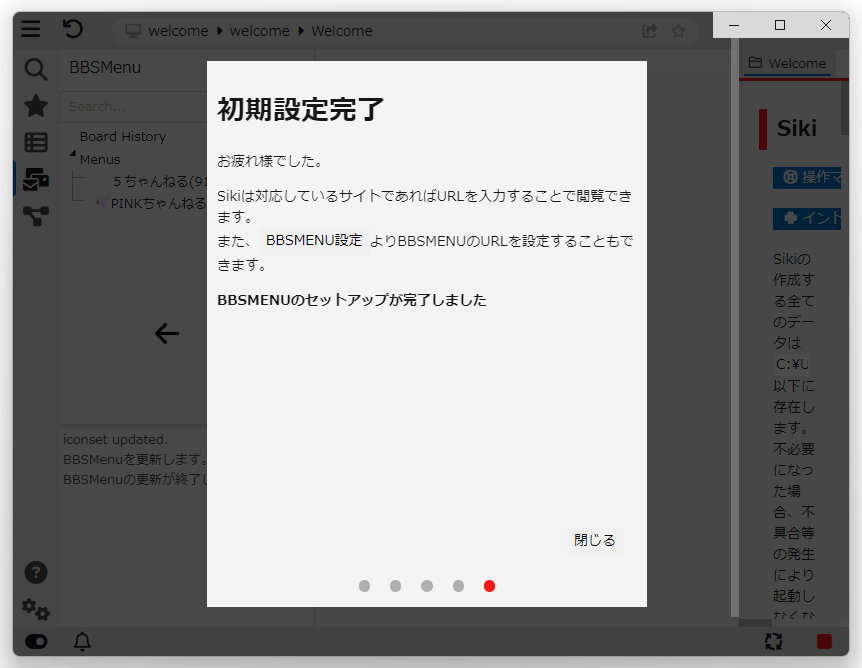
Task: Select the BBSMenu boards icon in sidebar
Action: pyautogui.click(x=36, y=179)
